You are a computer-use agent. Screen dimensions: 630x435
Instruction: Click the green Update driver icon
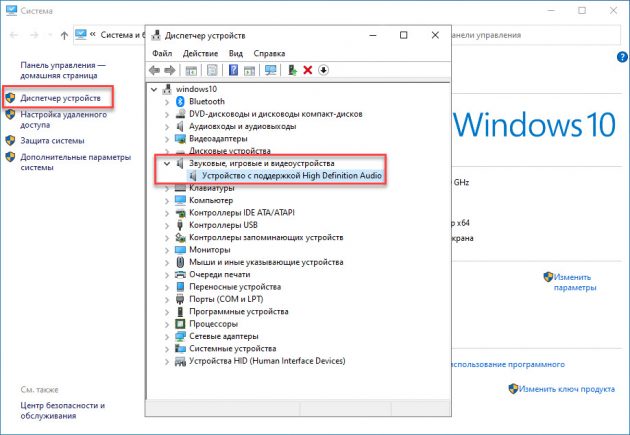pyautogui.click(x=292, y=70)
